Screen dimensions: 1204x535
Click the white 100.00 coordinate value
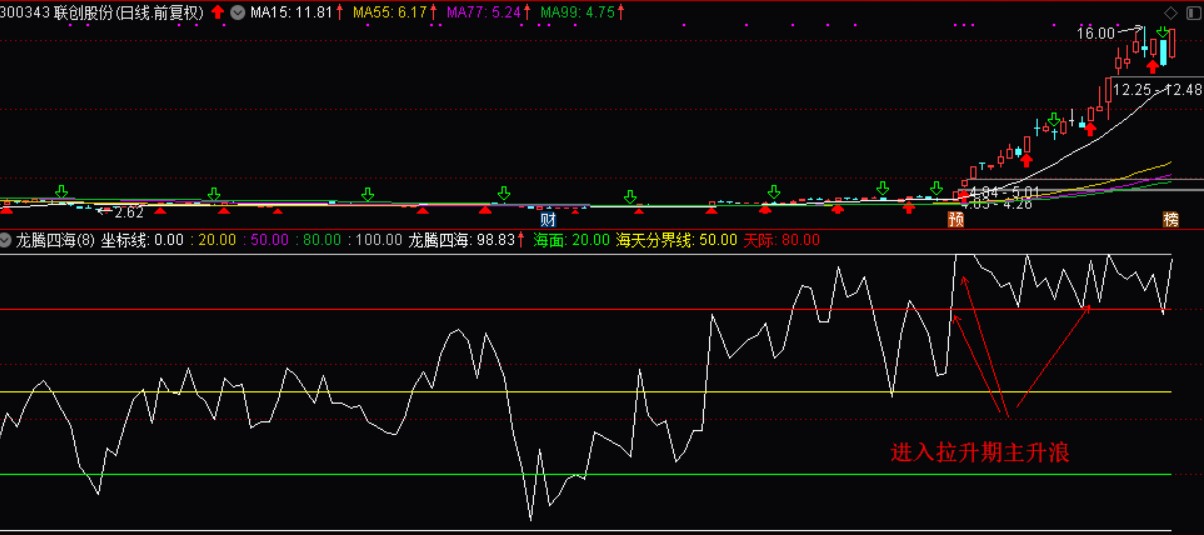[x=379, y=241]
